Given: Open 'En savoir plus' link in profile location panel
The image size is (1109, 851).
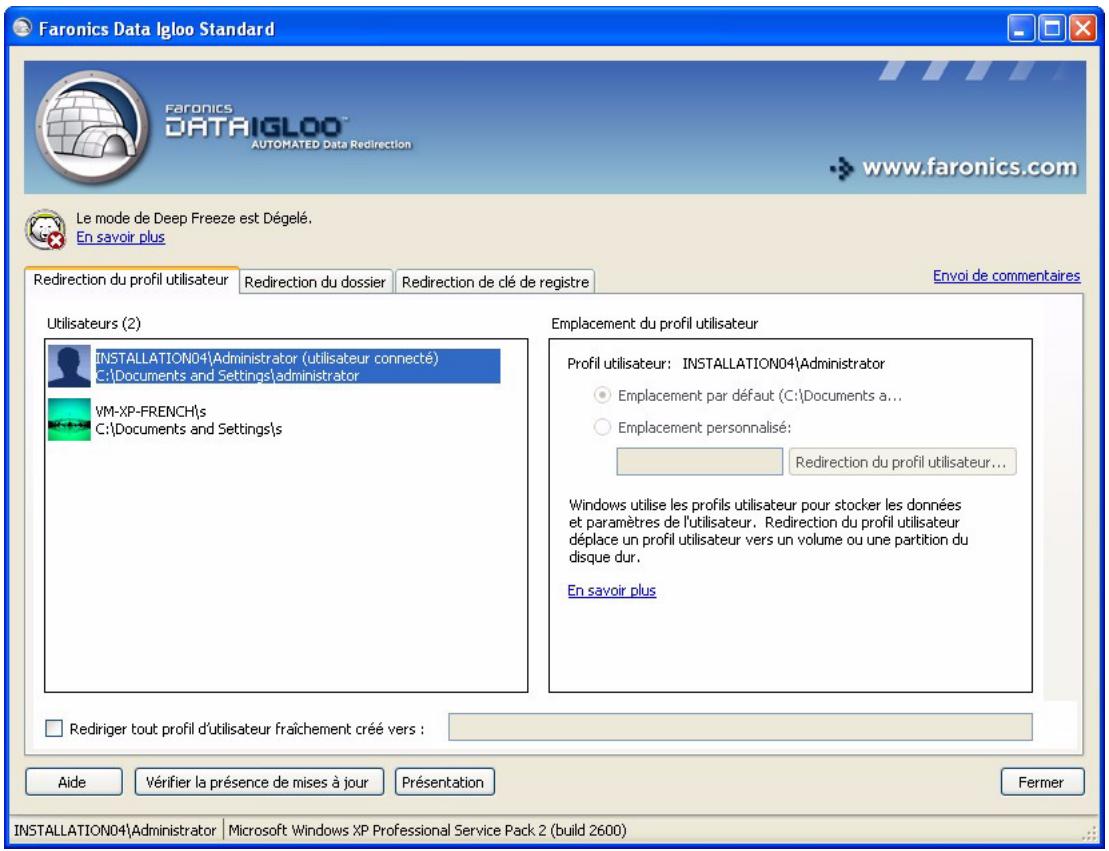Looking at the screenshot, I should point(612,590).
